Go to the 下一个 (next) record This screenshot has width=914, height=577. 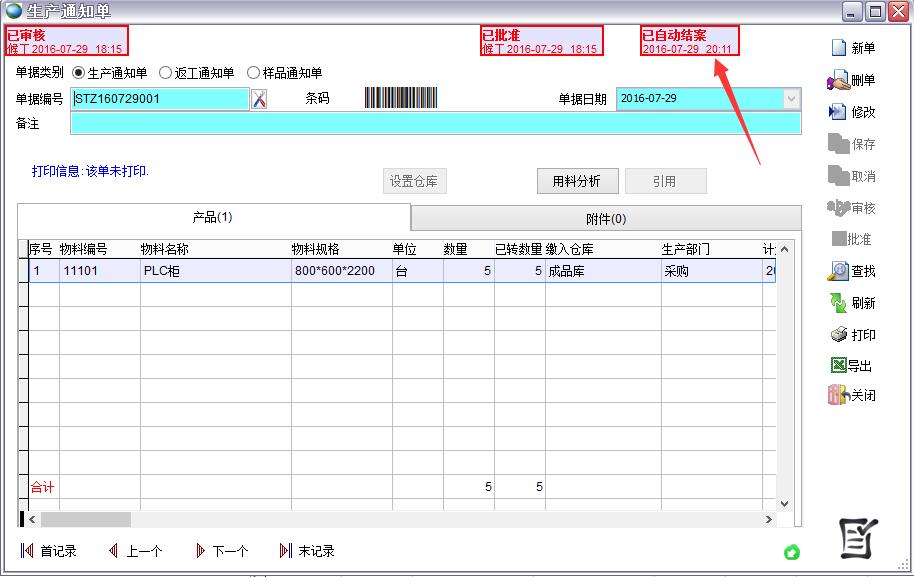[221, 551]
